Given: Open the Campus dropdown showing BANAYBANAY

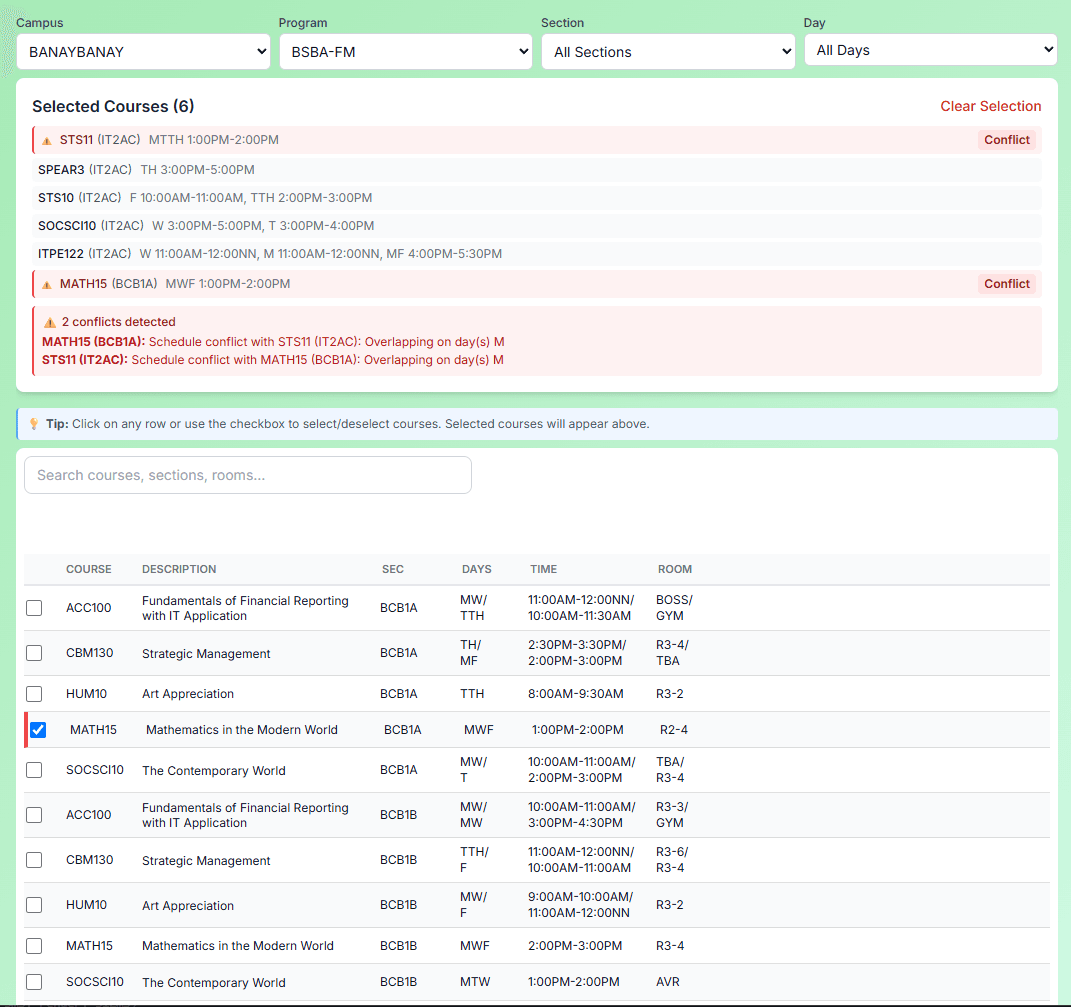Looking at the screenshot, I should click(x=143, y=52).
